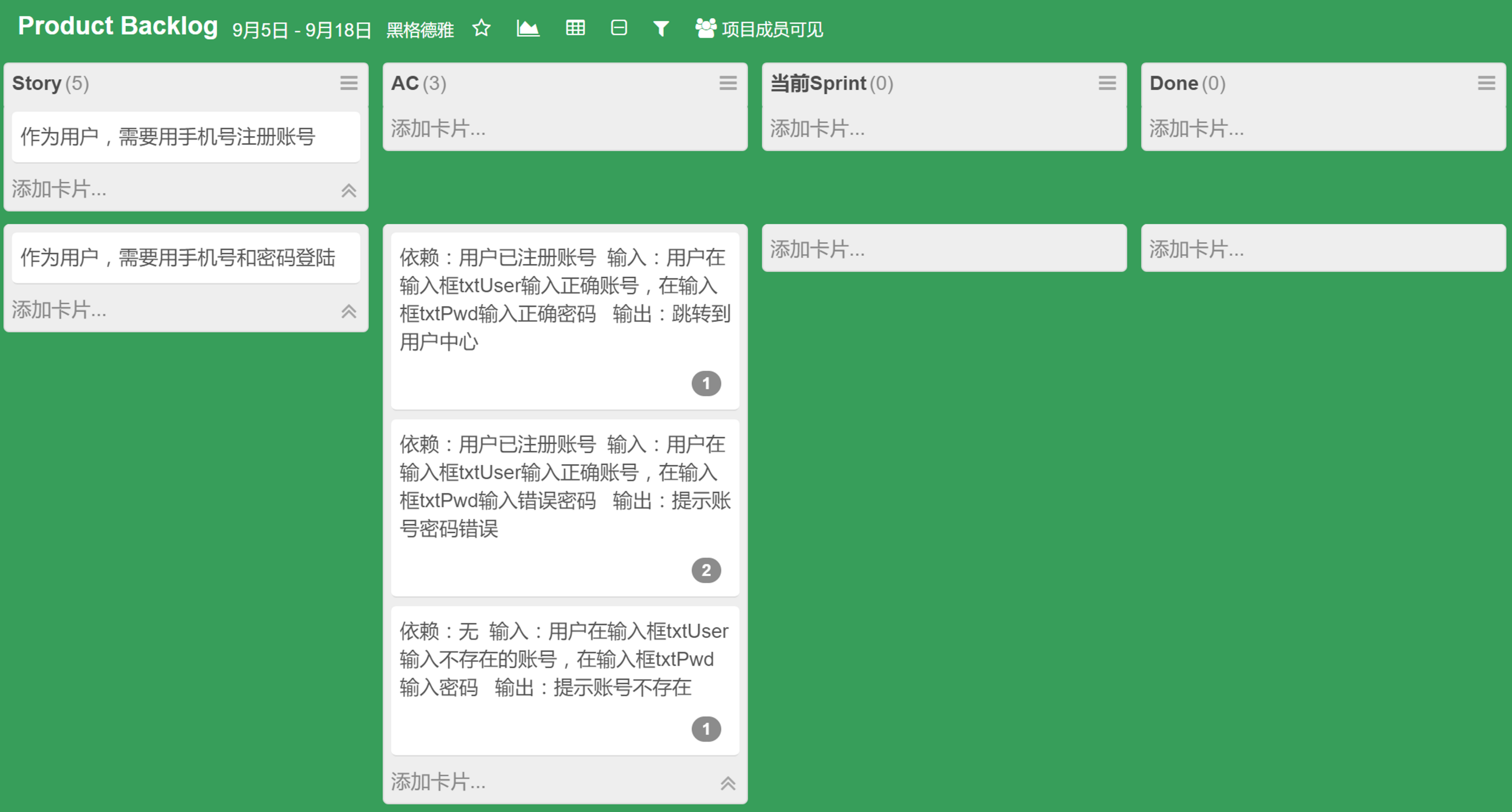
Task: Click the badge 2 on the 错误密码 card
Action: (705, 570)
